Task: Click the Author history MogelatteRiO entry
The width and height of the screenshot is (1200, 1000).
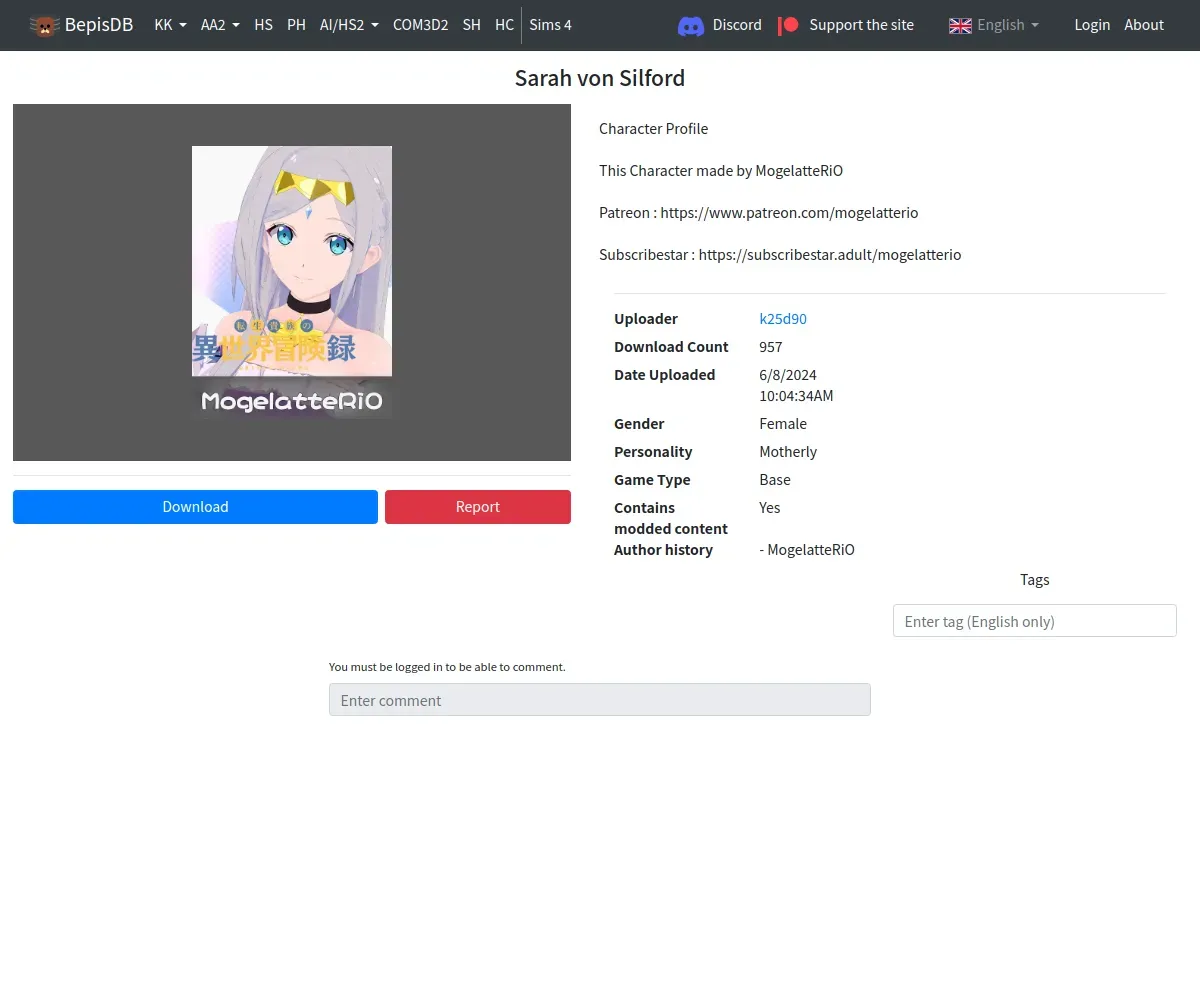Action: point(807,550)
